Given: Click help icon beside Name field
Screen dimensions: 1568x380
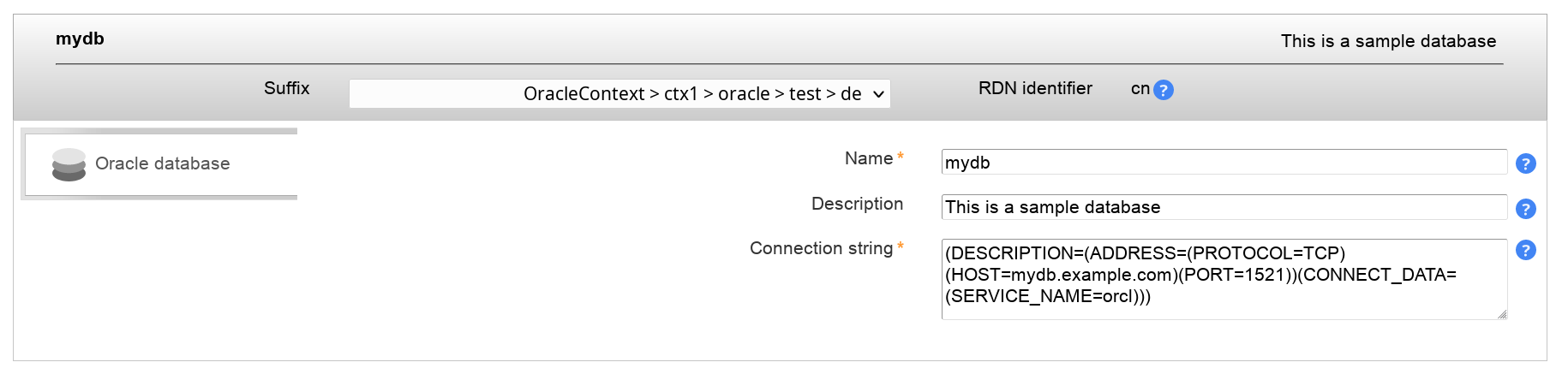Looking at the screenshot, I should click(x=1525, y=163).
